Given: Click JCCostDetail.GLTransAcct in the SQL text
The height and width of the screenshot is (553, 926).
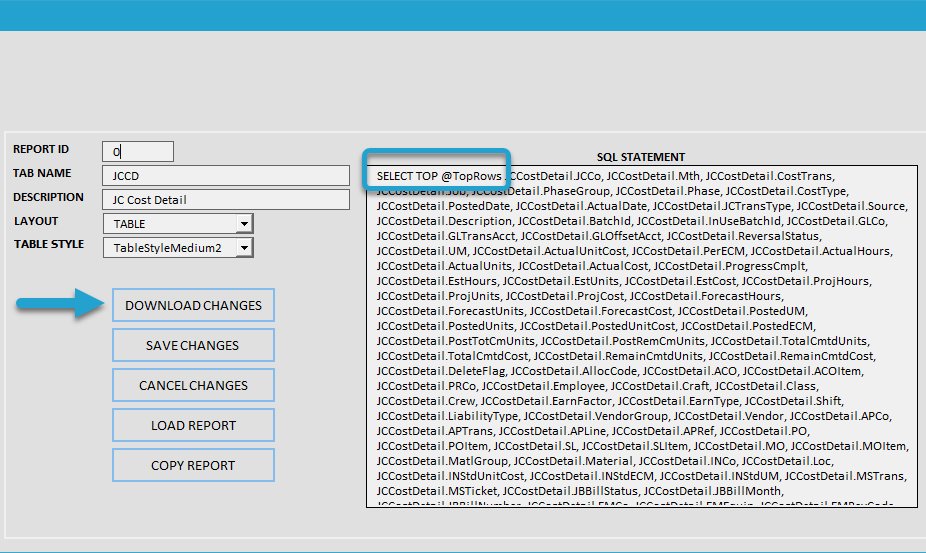Looking at the screenshot, I should [446, 236].
